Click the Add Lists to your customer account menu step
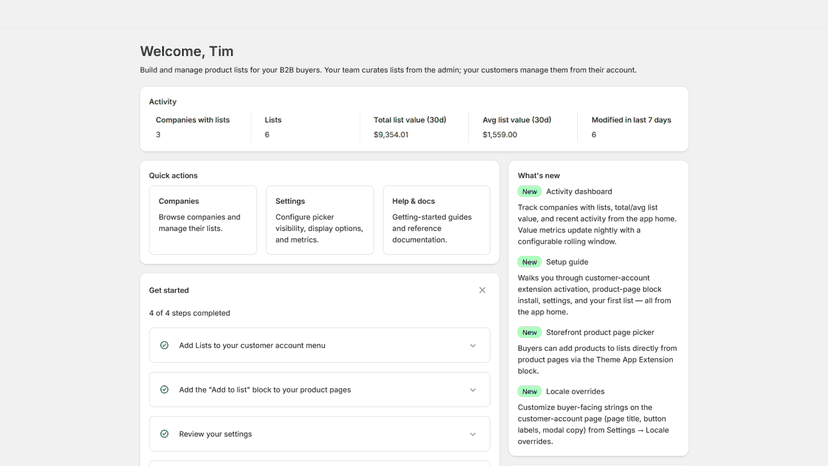Image resolution: width=828 pixels, height=466 pixels. pos(319,345)
